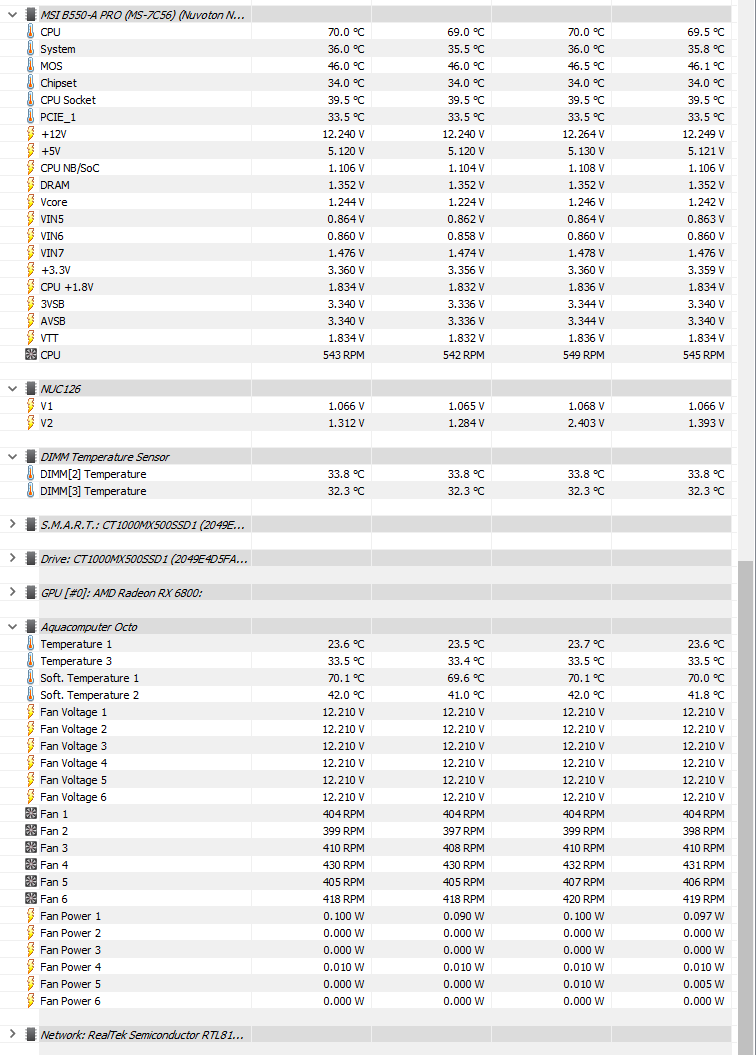
Task: Expand the Network RealTek Semiconductor group
Action: click(x=12, y=1034)
